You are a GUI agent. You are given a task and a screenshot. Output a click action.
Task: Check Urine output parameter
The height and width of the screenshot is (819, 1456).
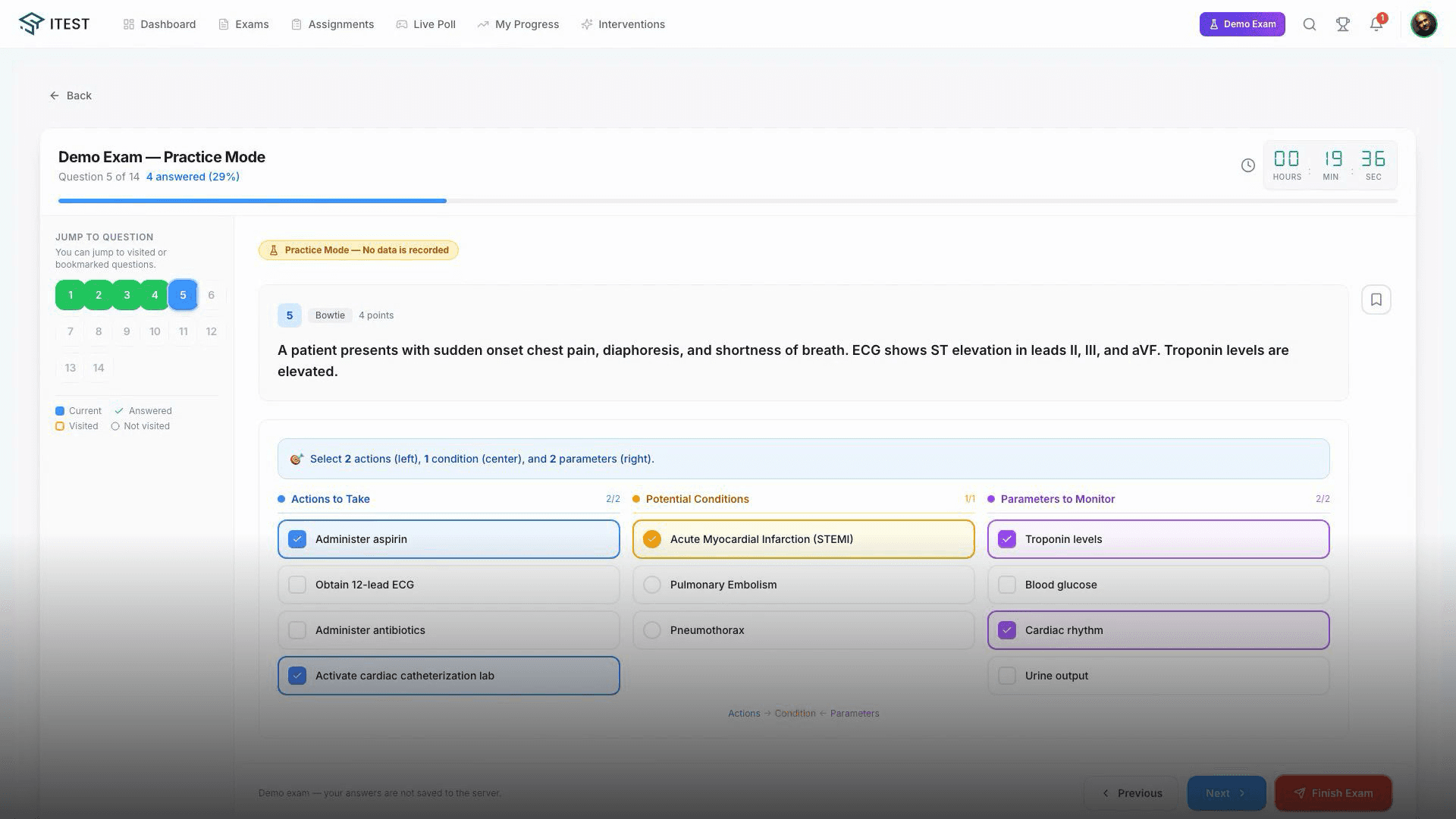[x=1158, y=676]
